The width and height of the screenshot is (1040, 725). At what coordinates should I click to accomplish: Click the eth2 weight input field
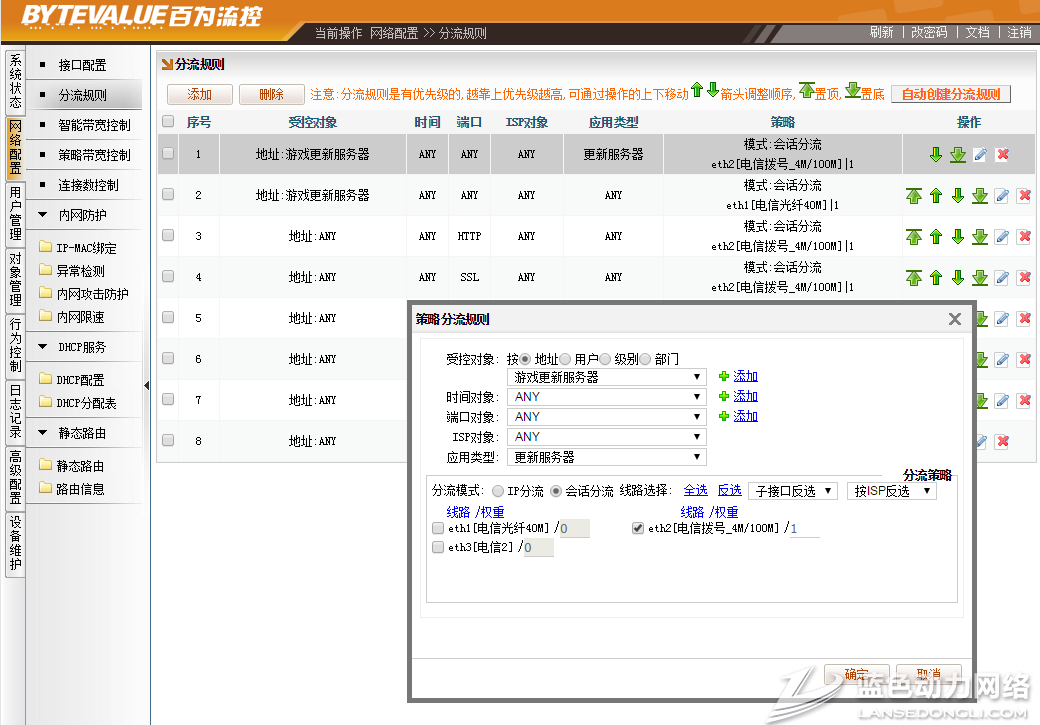(x=803, y=528)
